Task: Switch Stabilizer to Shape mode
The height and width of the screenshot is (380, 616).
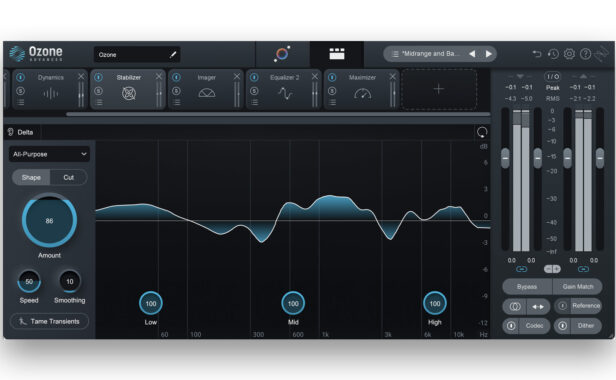Action: tap(31, 177)
